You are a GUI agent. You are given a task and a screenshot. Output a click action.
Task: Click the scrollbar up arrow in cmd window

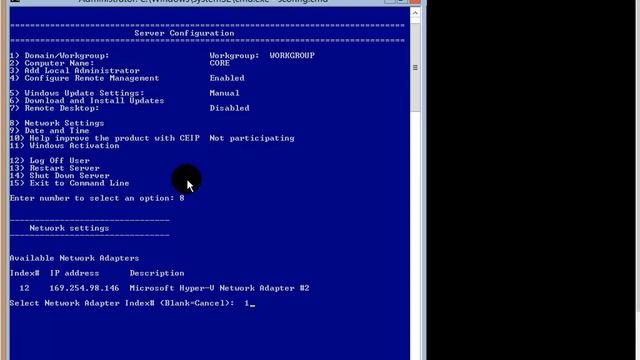[x=415, y=13]
